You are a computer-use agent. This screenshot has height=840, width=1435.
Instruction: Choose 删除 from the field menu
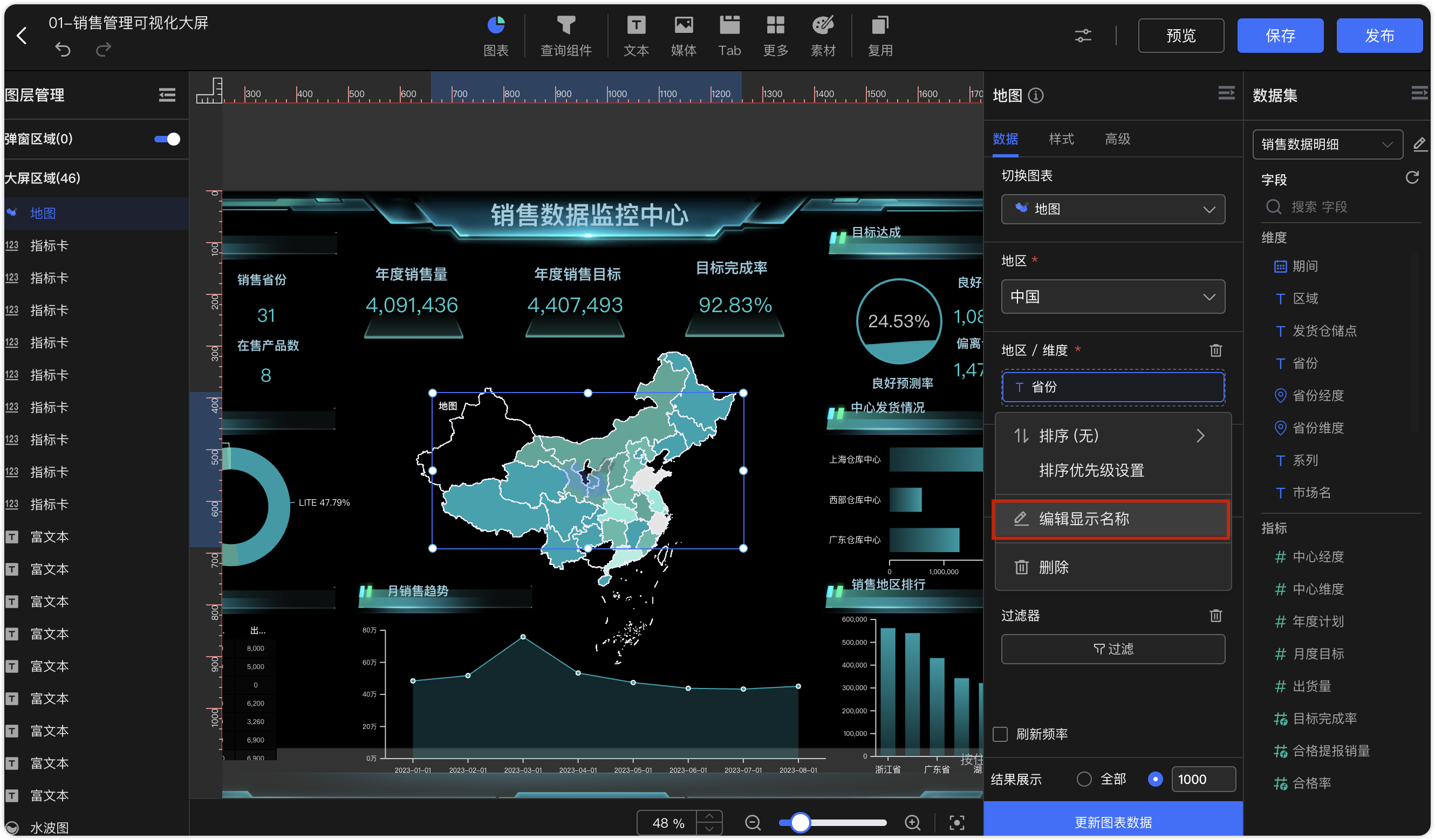click(1113, 567)
